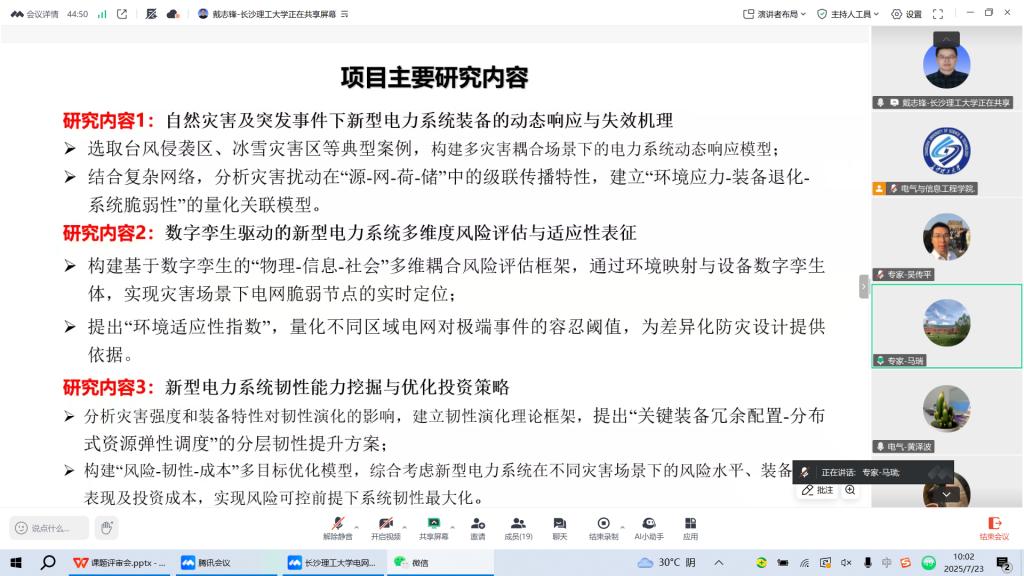Open the 成员(19) members list
The image size is (1024, 576).
click(518, 526)
